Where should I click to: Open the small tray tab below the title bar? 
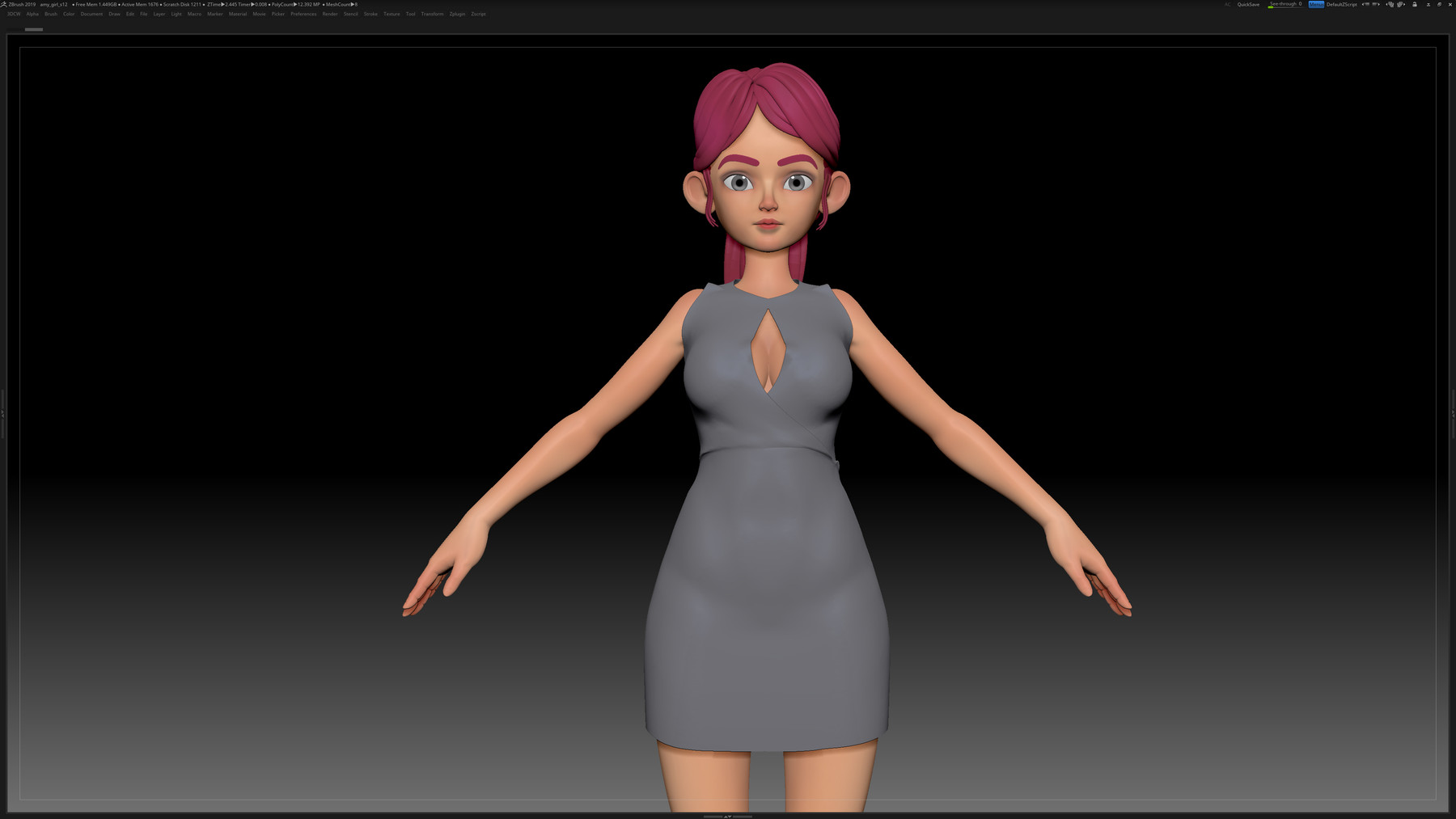(x=34, y=28)
